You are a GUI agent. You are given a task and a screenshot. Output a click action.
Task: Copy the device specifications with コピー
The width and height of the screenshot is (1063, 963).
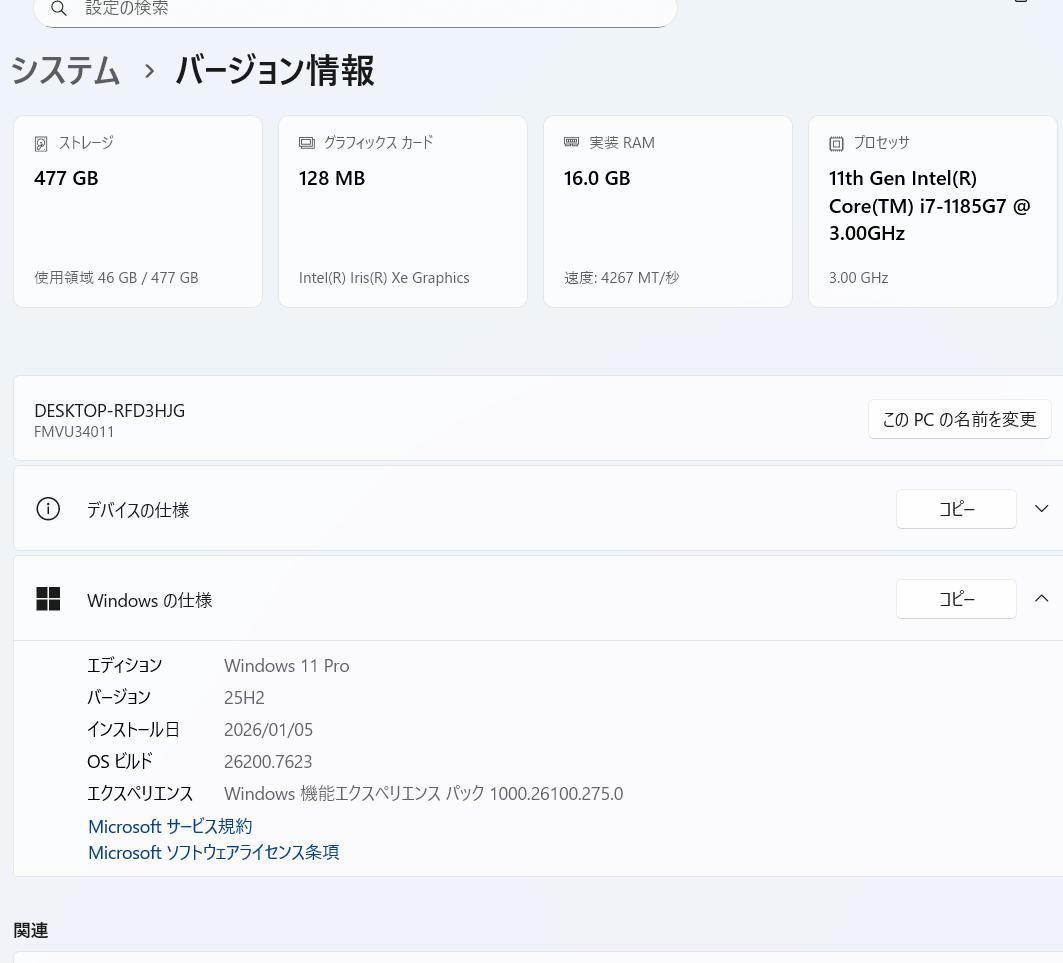click(956, 508)
